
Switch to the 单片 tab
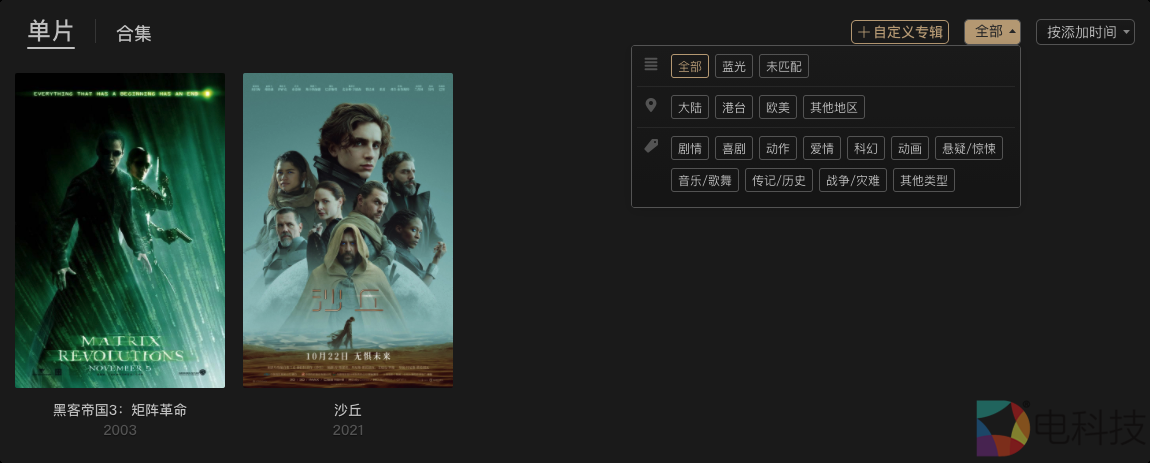(51, 32)
